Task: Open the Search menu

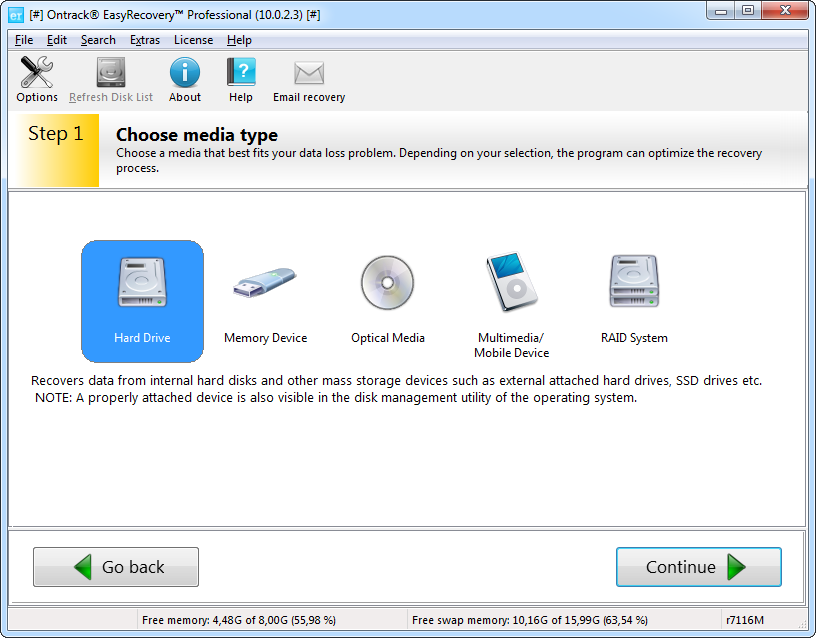Action: click(x=98, y=40)
